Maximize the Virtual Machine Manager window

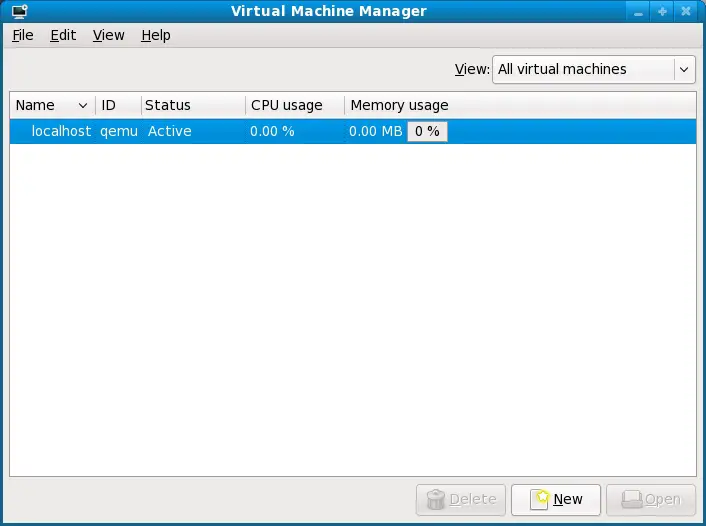click(x=662, y=12)
